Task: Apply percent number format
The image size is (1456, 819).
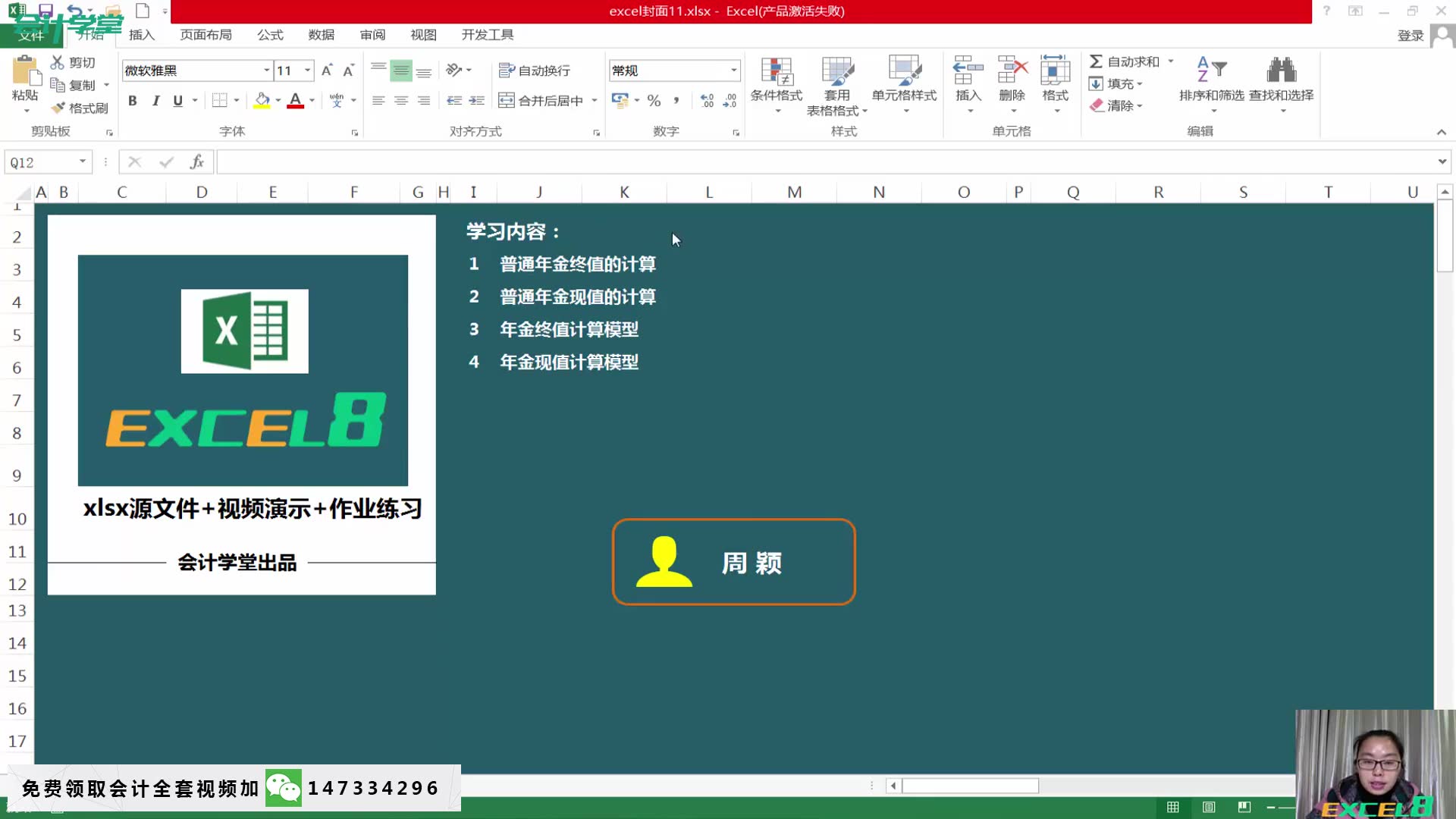Action: click(x=653, y=99)
